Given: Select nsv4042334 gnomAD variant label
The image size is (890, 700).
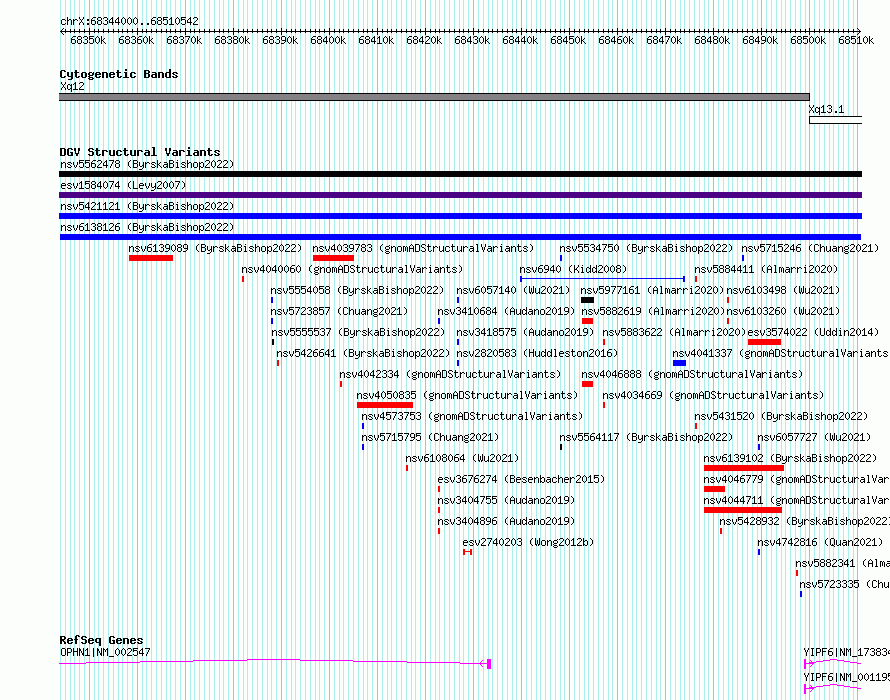Looking at the screenshot, I should click(450, 375).
